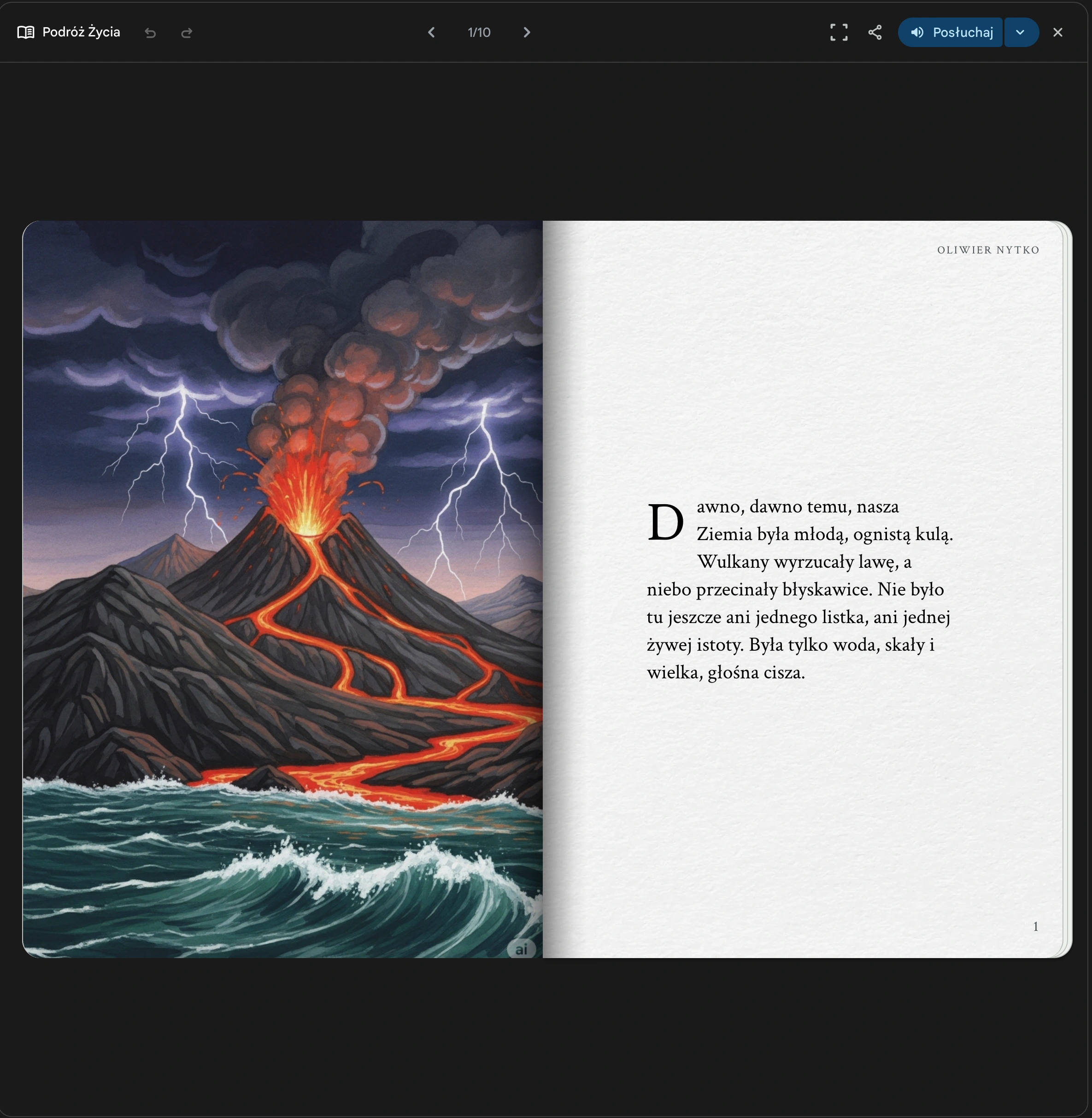Click the story paragraph starting with Dawno
1092x1118 pixels.
(x=800, y=590)
